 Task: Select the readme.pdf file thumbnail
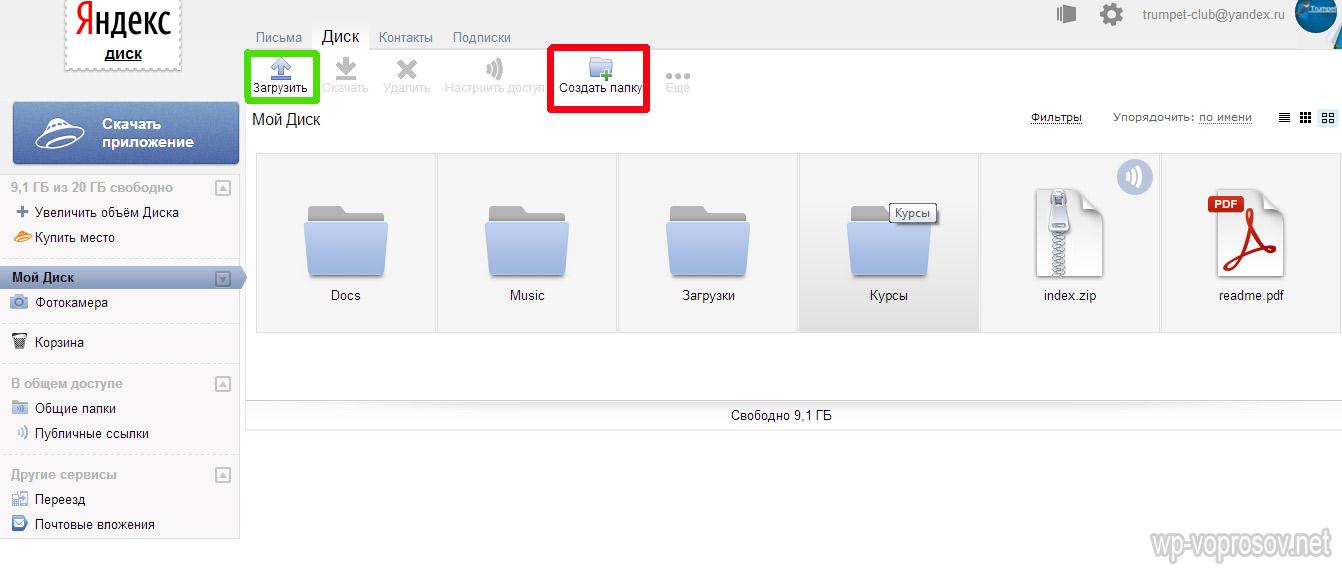(x=1250, y=236)
